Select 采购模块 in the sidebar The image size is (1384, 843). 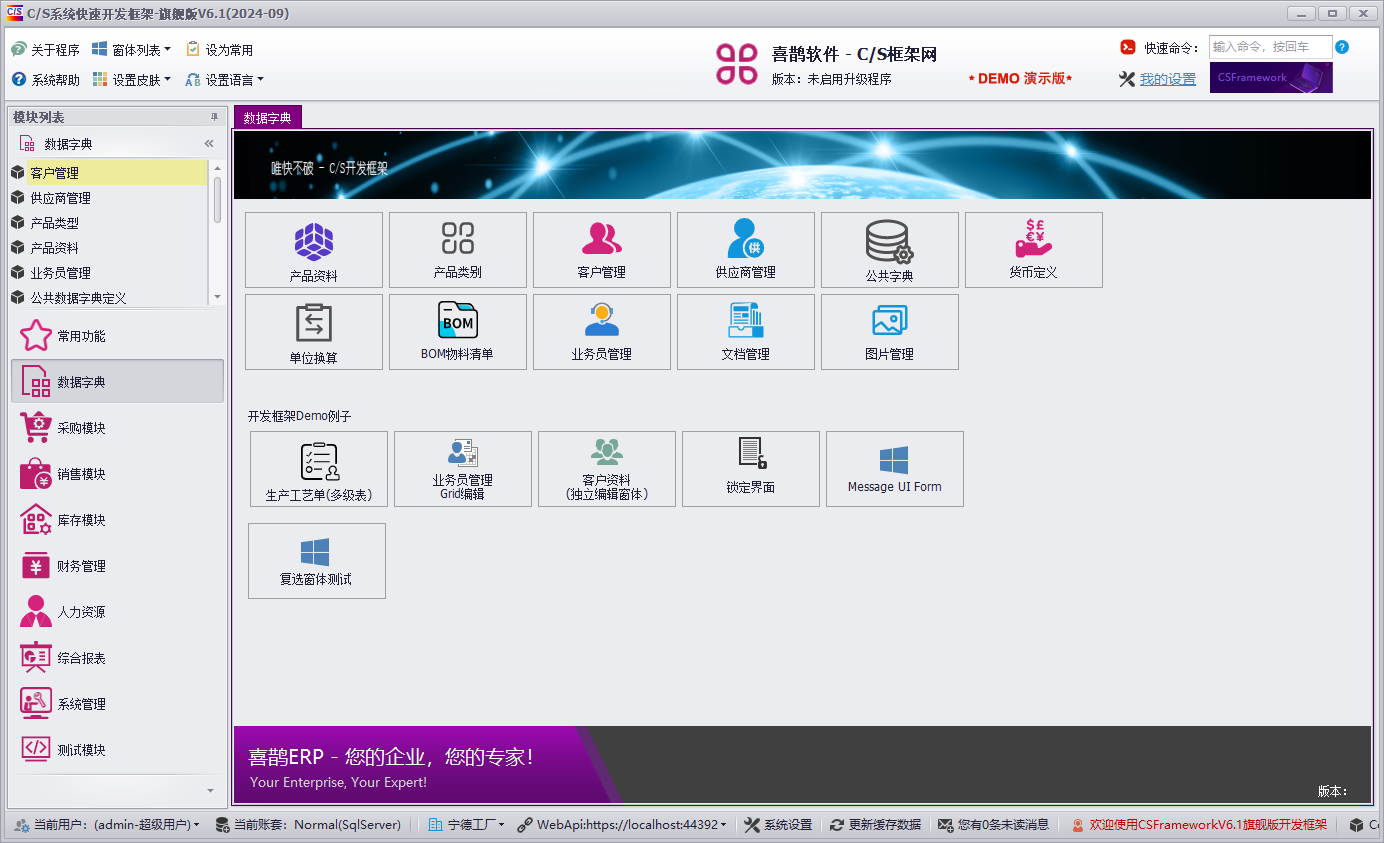click(117, 428)
